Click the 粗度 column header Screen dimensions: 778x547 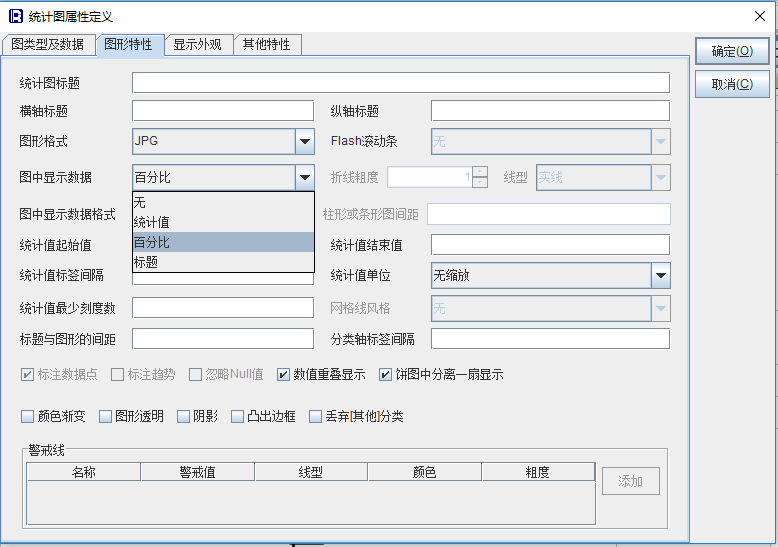(x=538, y=472)
